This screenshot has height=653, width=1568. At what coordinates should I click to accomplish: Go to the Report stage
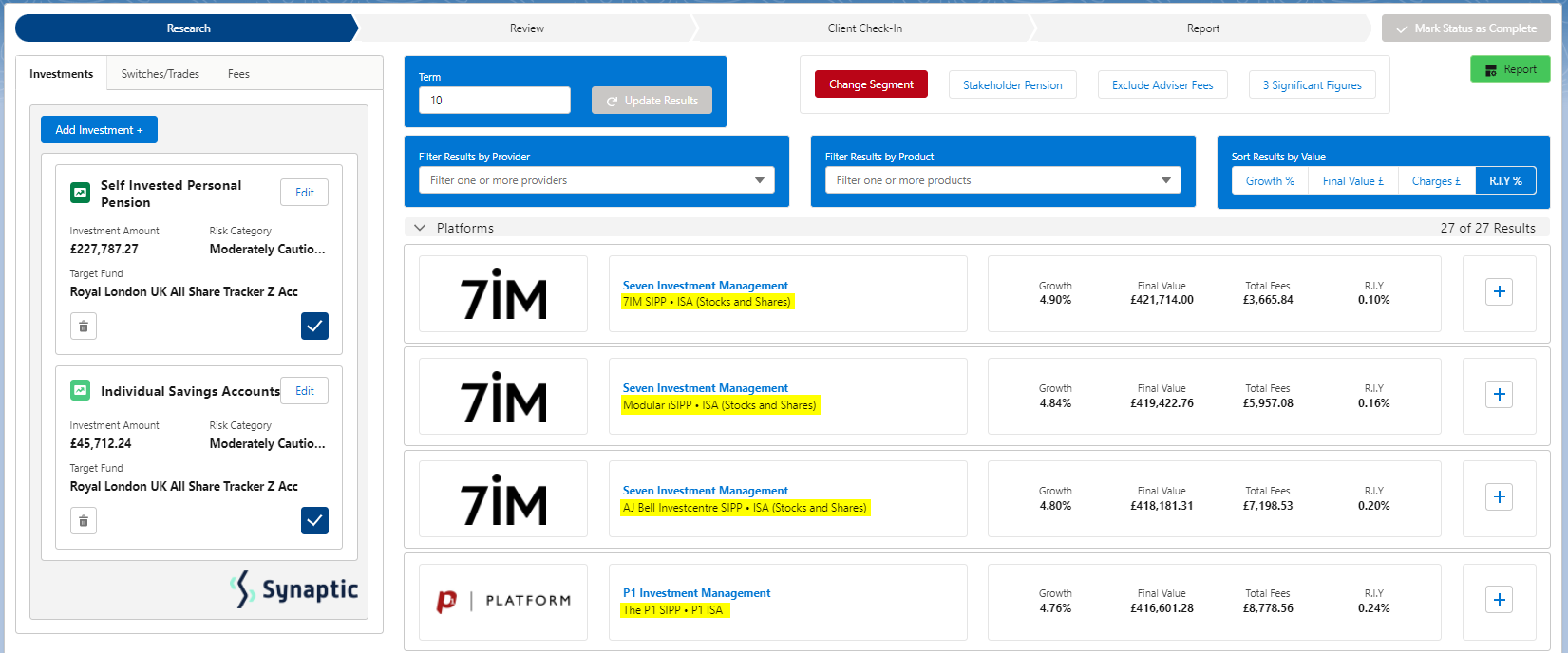1202,28
